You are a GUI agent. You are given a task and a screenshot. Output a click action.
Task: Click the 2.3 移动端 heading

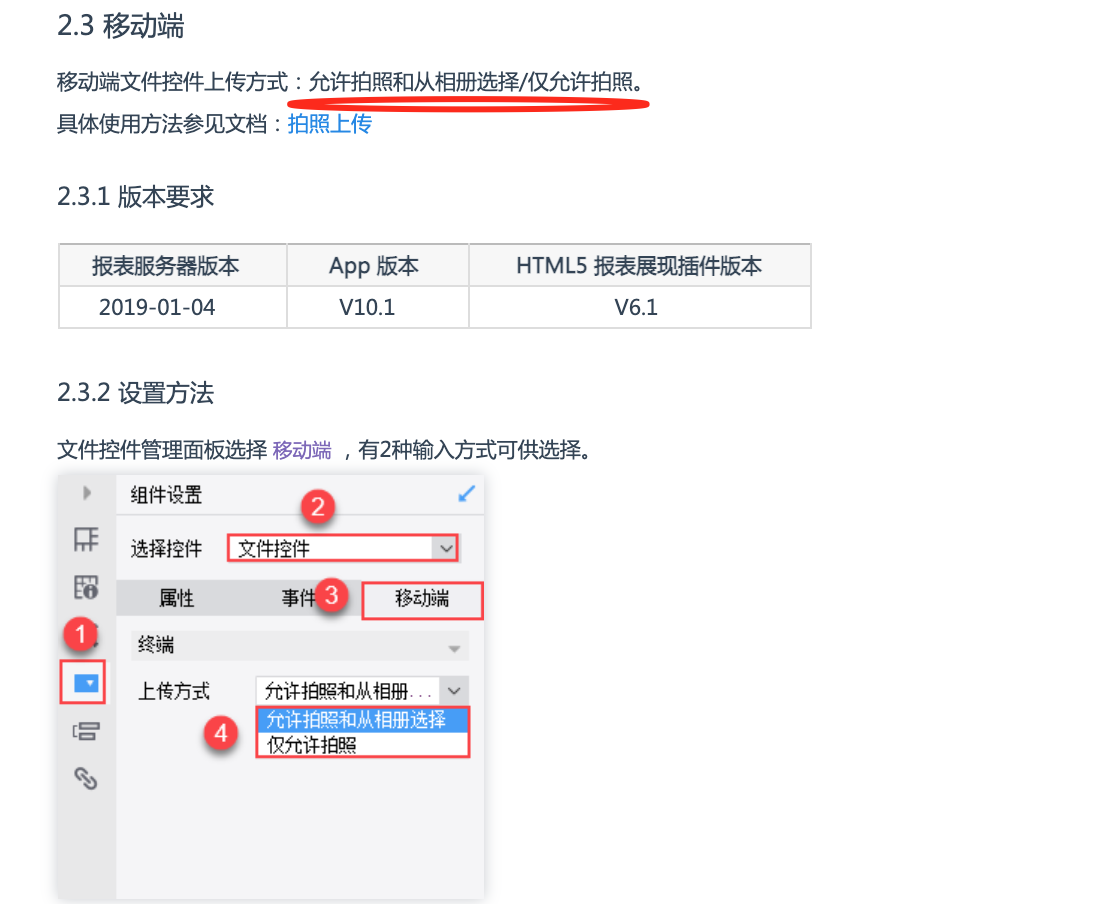121,26
